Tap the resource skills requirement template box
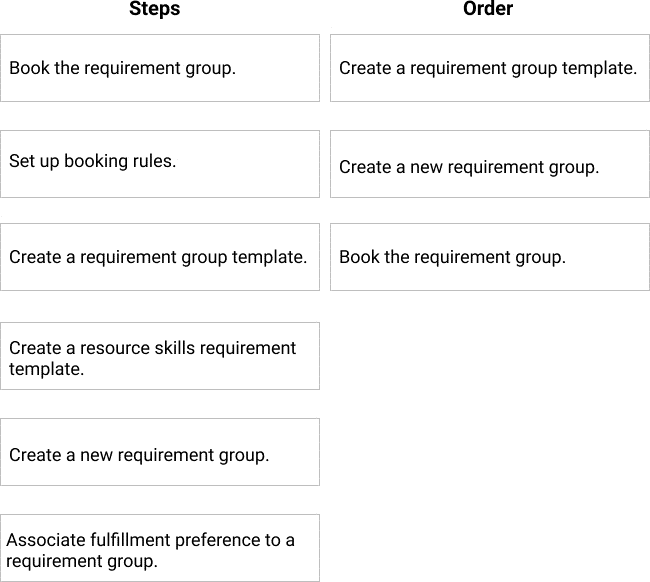The height and width of the screenshot is (582, 650). click(x=160, y=356)
